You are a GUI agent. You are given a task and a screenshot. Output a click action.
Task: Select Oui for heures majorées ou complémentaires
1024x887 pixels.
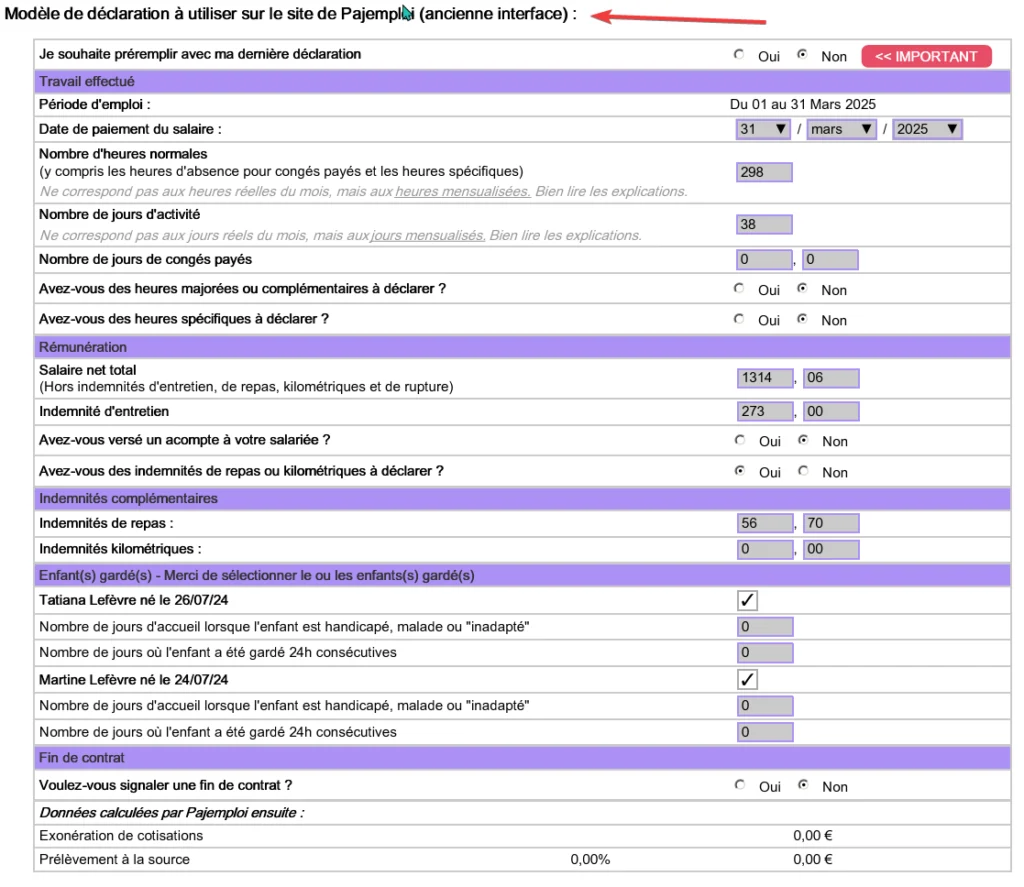[x=739, y=288]
